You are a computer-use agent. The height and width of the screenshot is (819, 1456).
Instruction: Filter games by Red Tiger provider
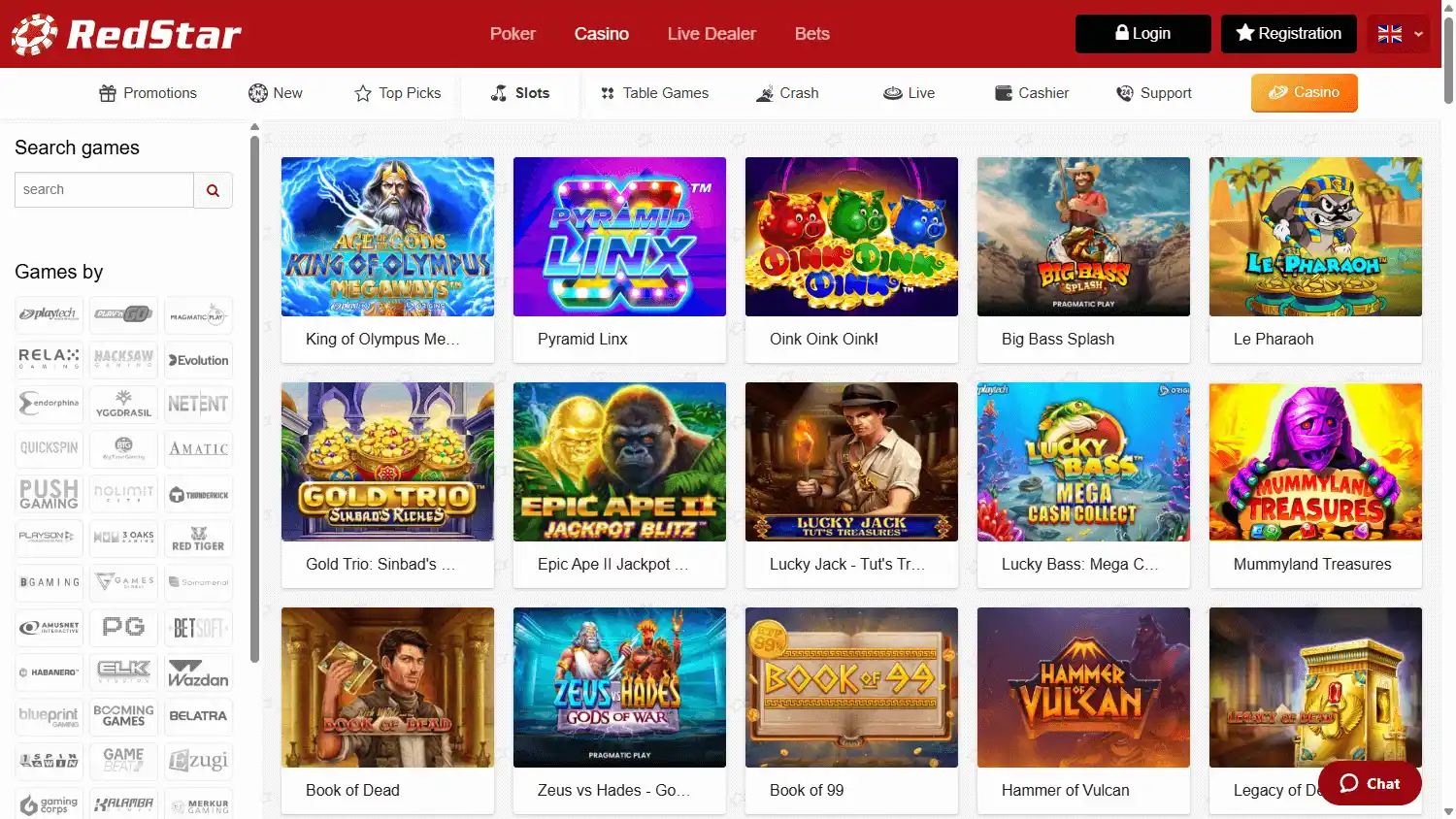click(198, 537)
